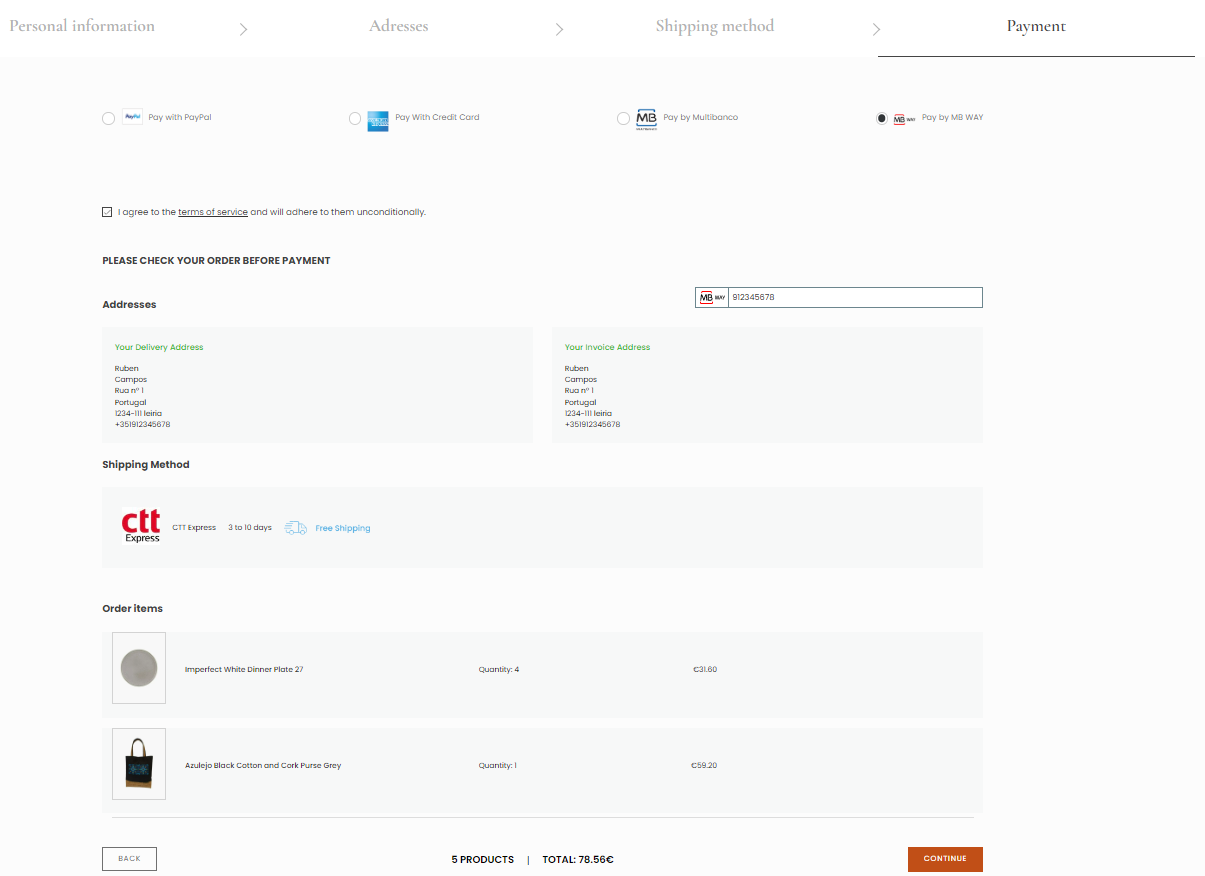This screenshot has width=1205, height=876.
Task: Click the PLEASE CHECK YOUR ORDER BEFORE PAYMENT heading
Action: click(216, 261)
